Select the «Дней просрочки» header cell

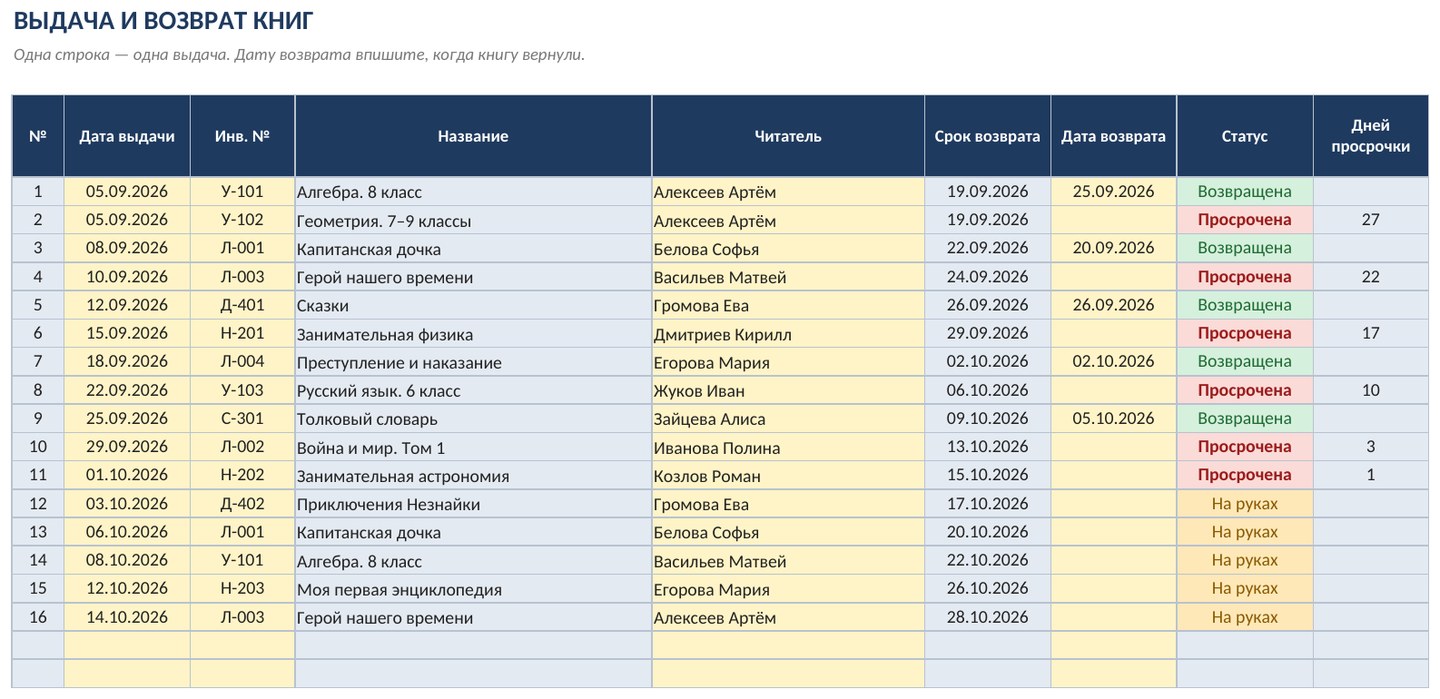pyautogui.click(x=1371, y=136)
